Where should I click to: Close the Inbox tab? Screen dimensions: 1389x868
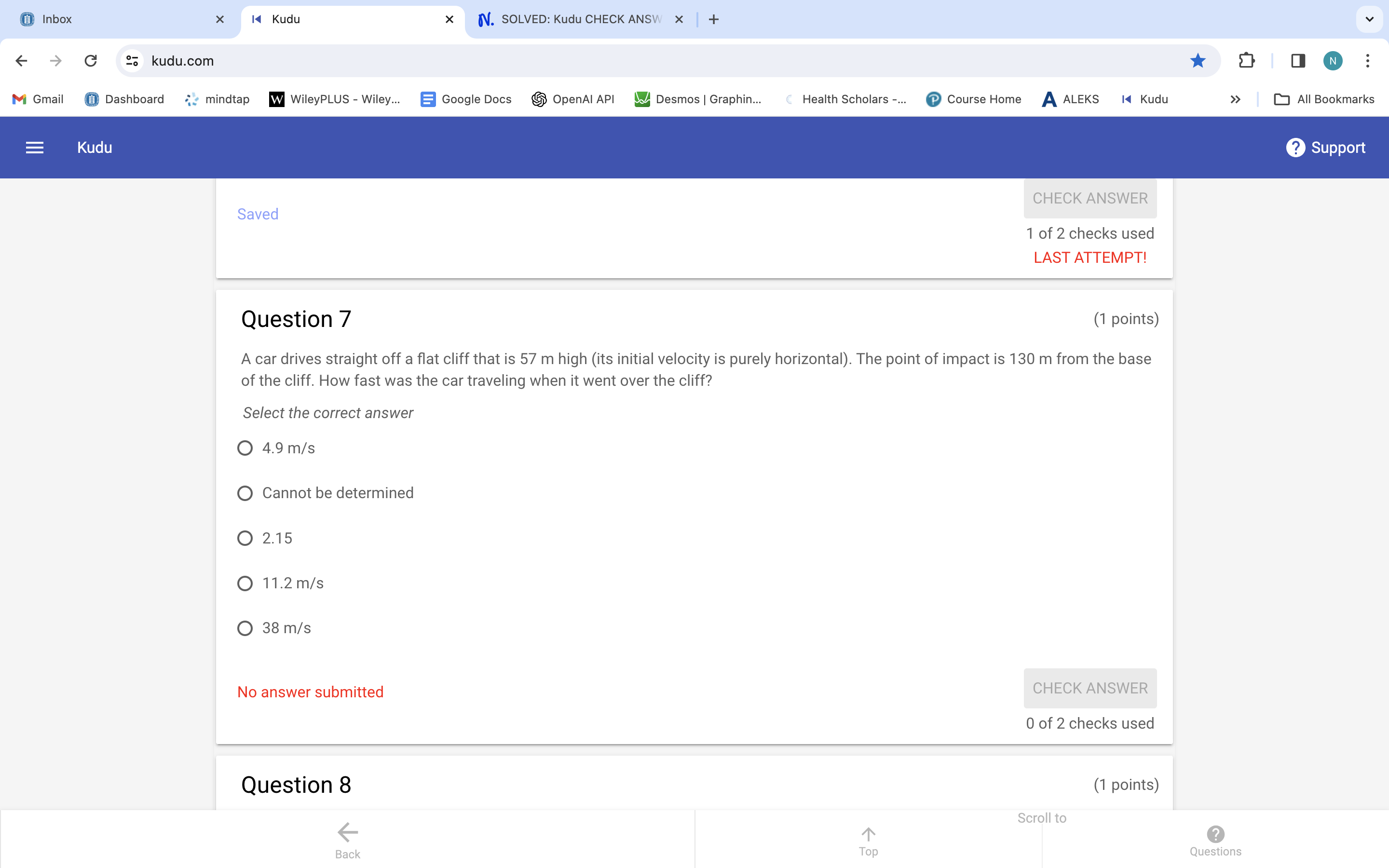[x=220, y=19]
